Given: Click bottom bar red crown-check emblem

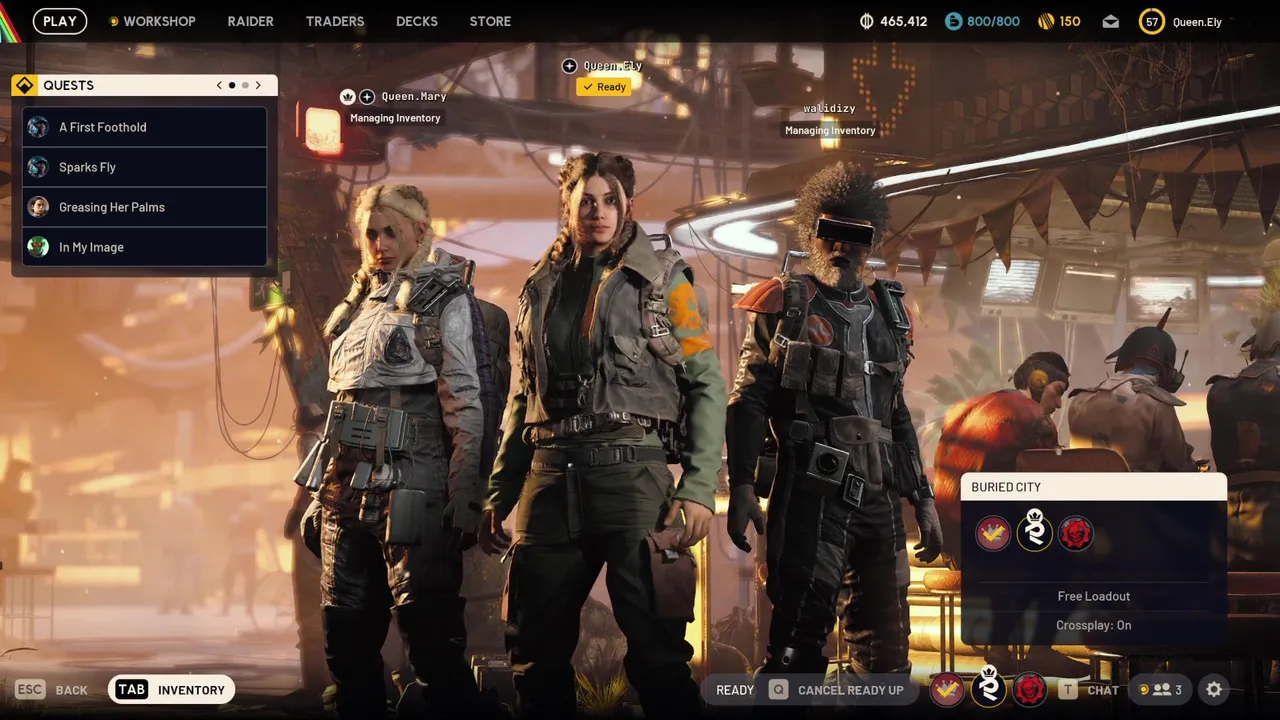Looking at the screenshot, I should 948,689.
